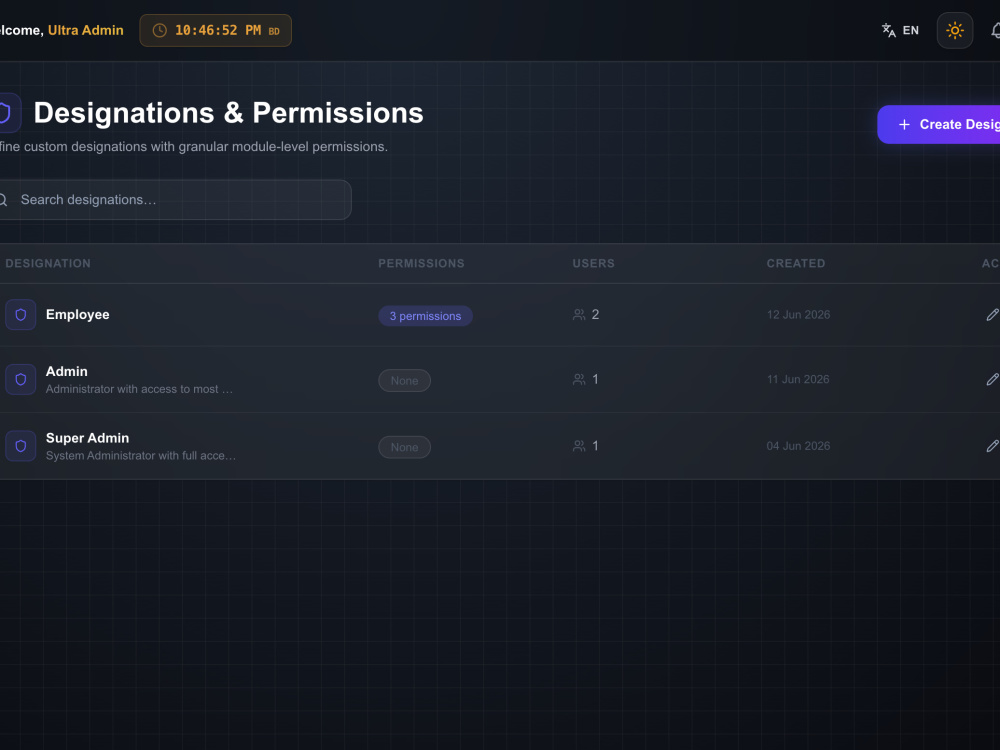The image size is (1000, 750).
Task: Click the user count '2' for Employee
Action: click(x=595, y=314)
